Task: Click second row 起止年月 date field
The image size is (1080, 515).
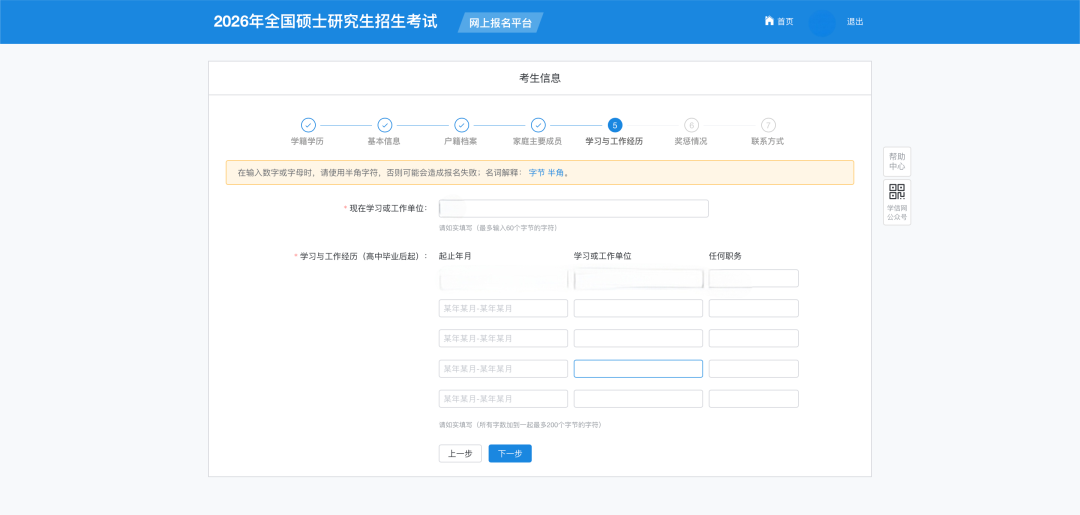Action: [x=503, y=308]
